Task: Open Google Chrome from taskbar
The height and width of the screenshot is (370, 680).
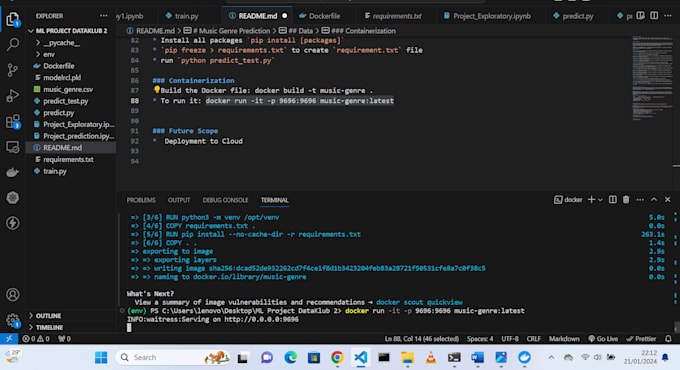Action: click(x=337, y=357)
